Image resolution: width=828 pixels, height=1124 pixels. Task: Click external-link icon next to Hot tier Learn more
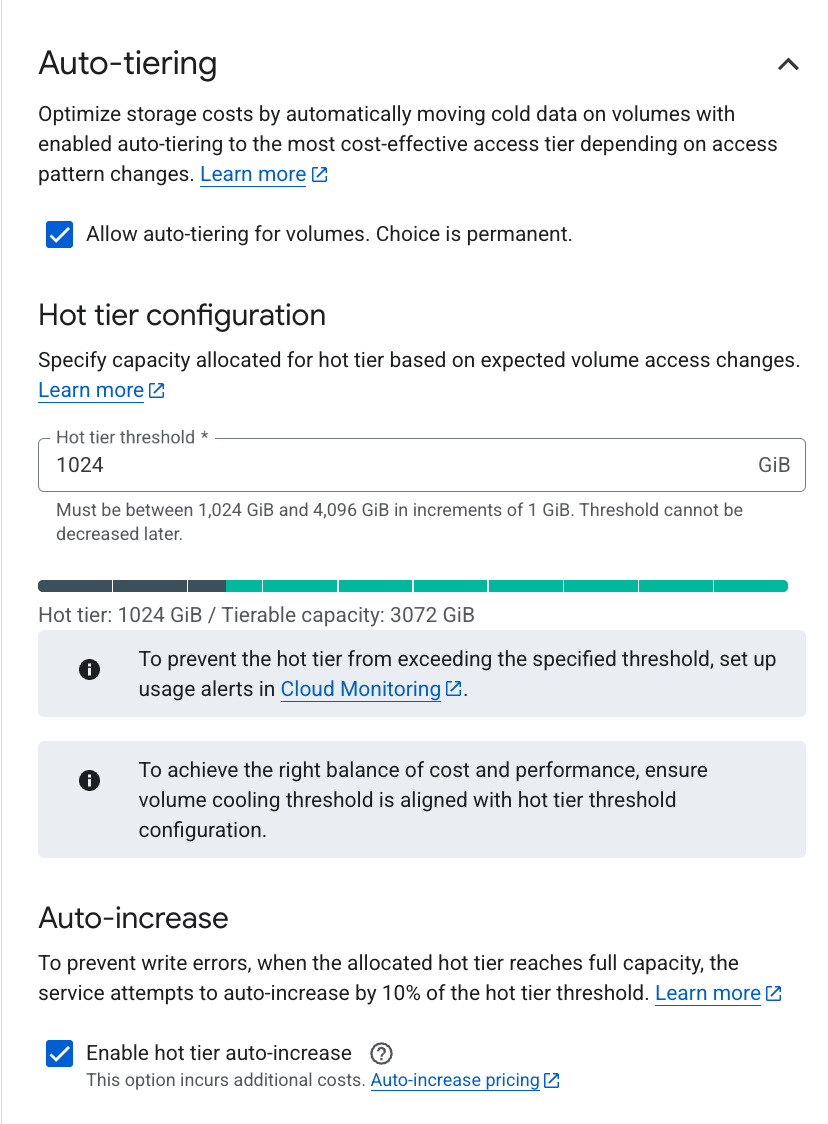pyautogui.click(x=157, y=390)
